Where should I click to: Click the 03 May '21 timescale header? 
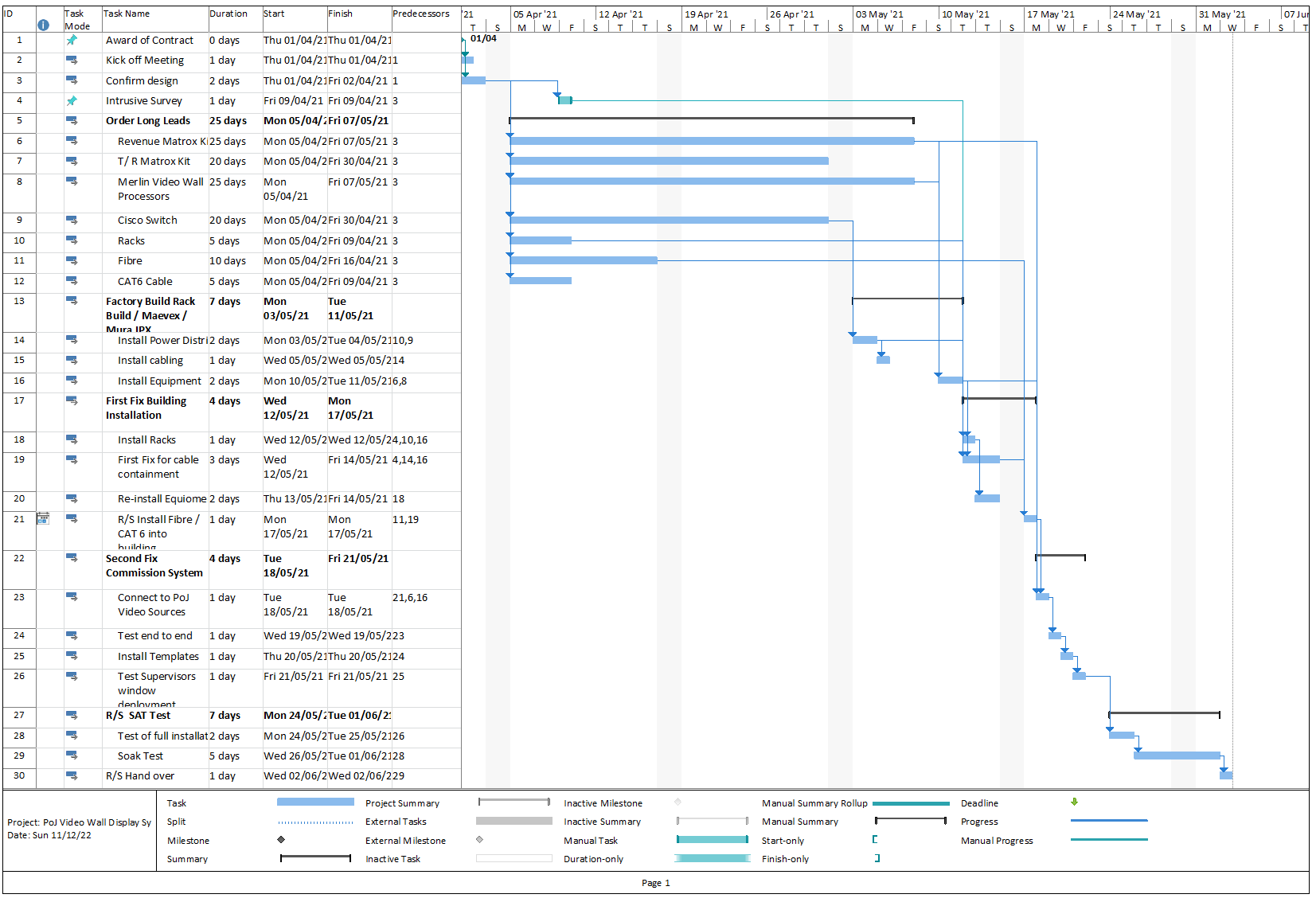coord(880,14)
